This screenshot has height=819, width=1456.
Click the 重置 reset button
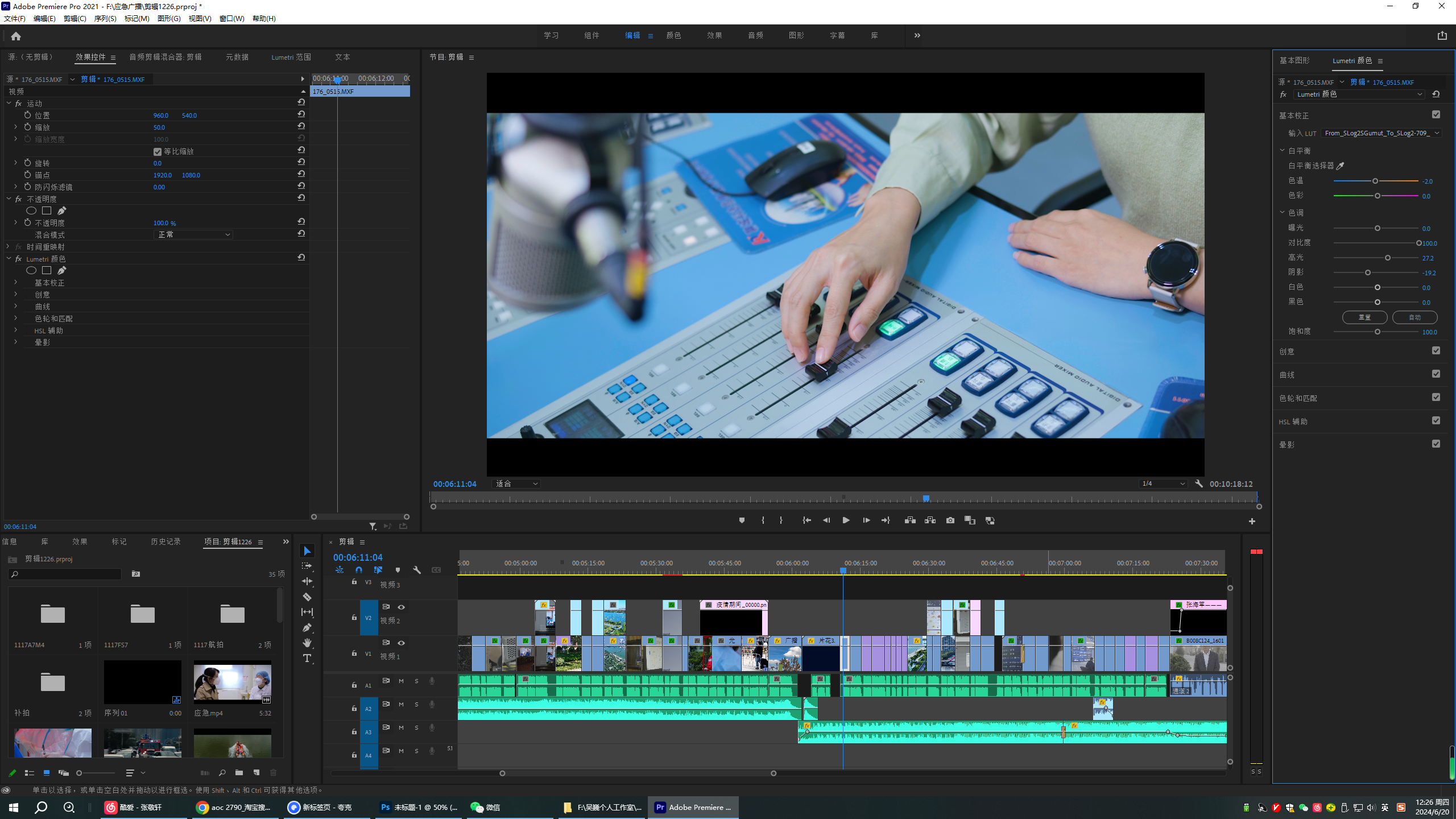point(1364,317)
